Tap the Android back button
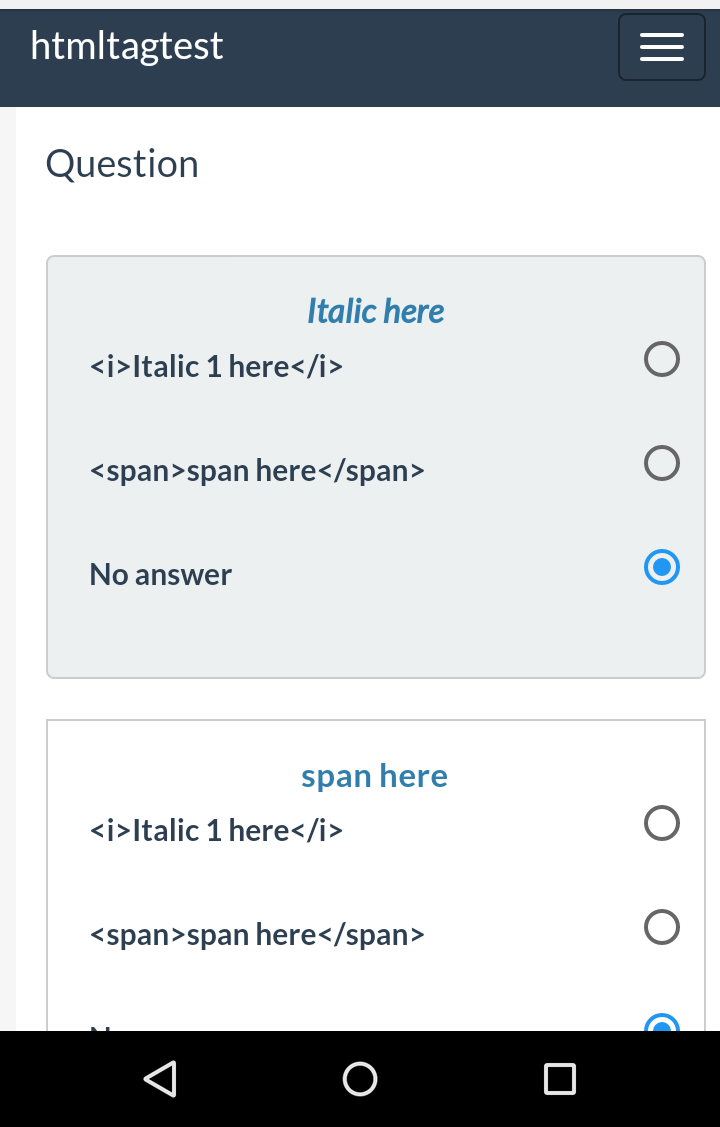The width and height of the screenshot is (720, 1127). coord(160,1078)
